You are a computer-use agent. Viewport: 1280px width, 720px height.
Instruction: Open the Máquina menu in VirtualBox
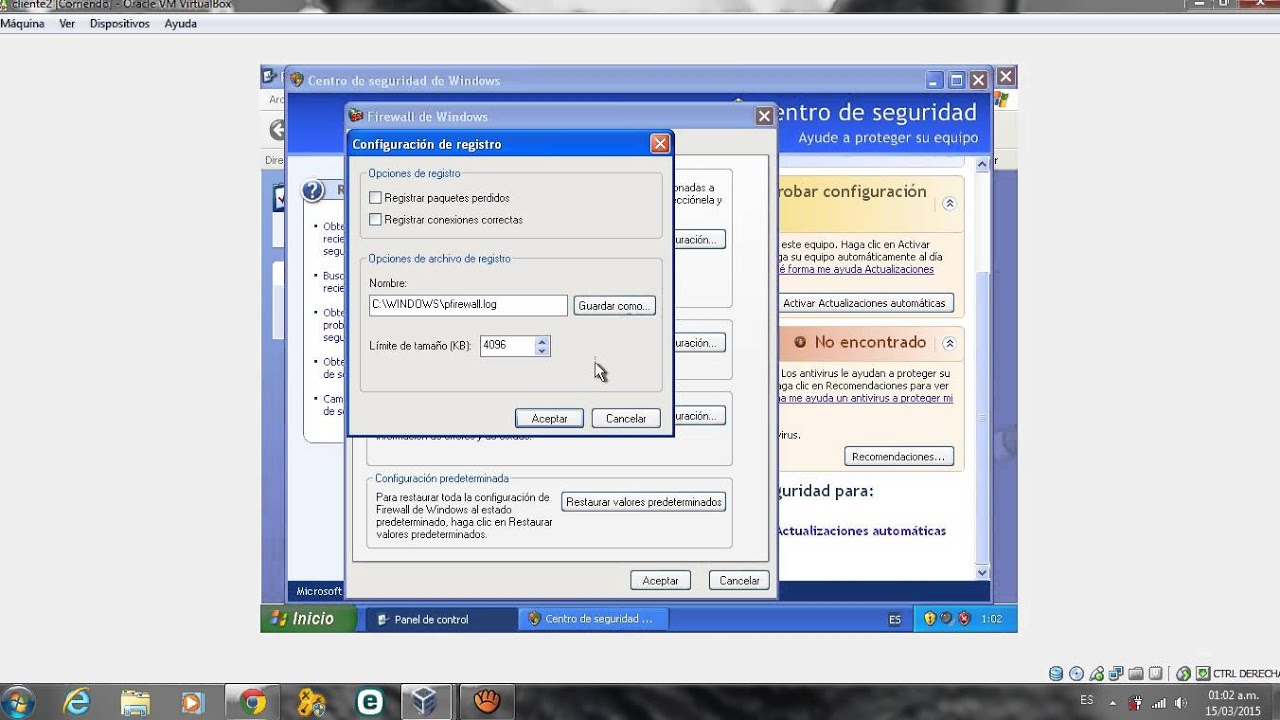tap(22, 23)
